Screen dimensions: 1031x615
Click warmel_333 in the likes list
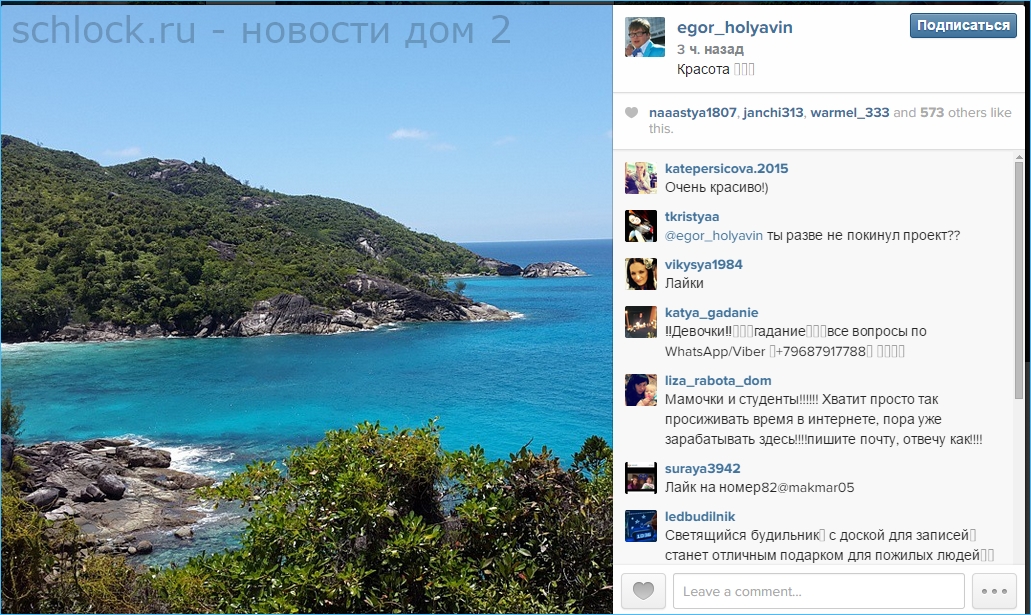pos(850,112)
